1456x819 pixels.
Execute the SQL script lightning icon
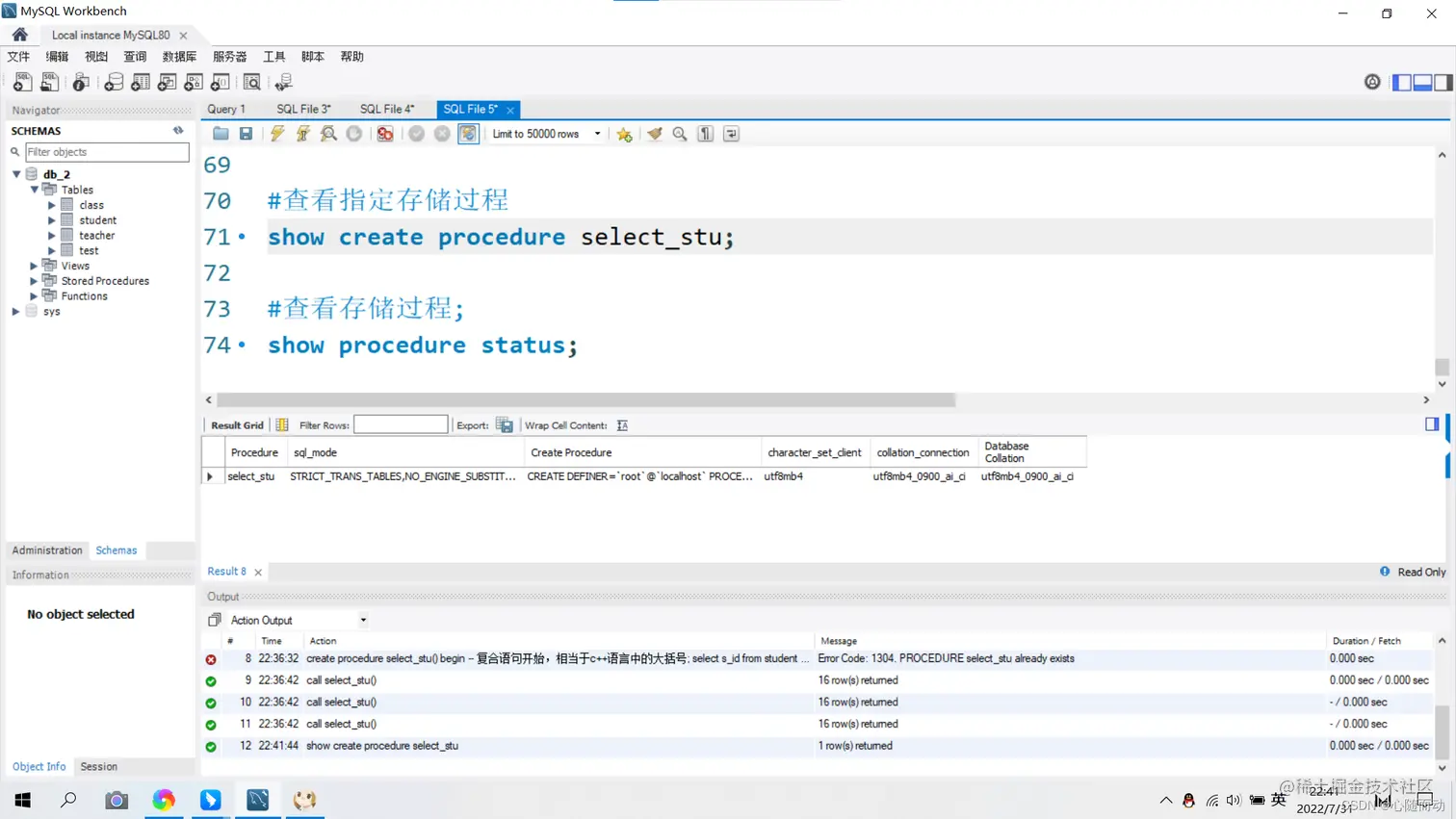pos(277,134)
